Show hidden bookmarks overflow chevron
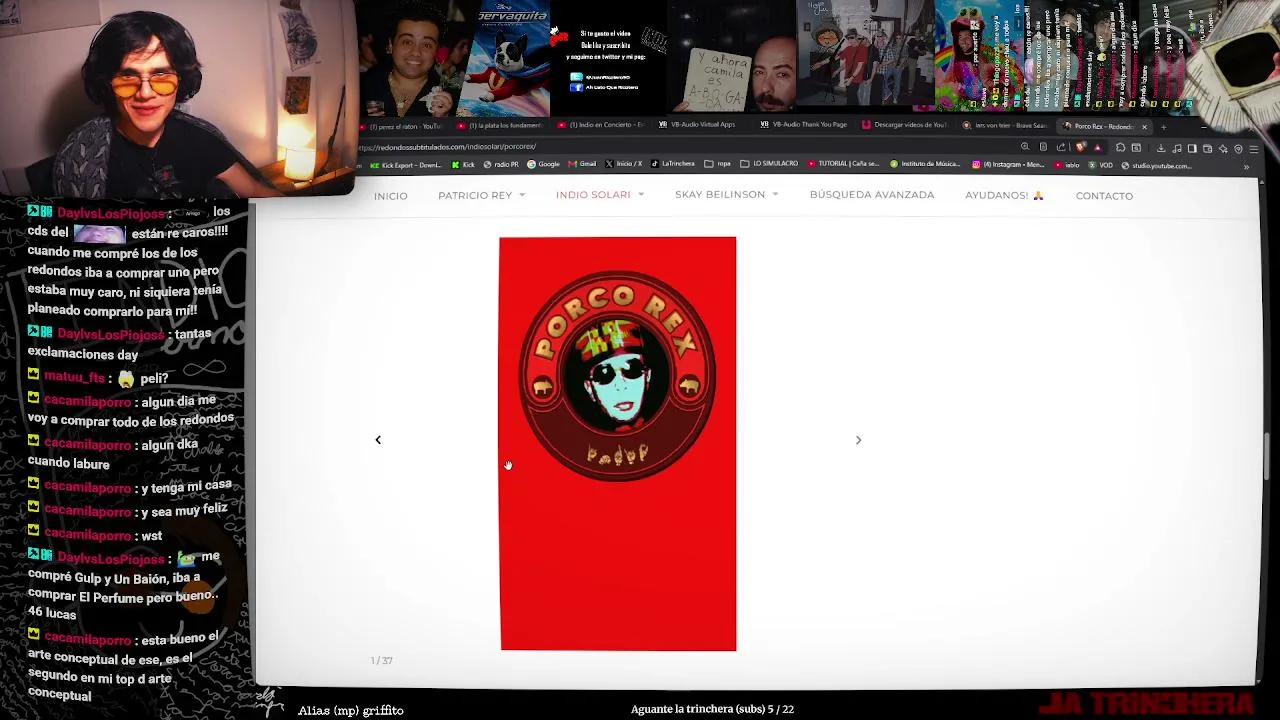 coord(1246,167)
